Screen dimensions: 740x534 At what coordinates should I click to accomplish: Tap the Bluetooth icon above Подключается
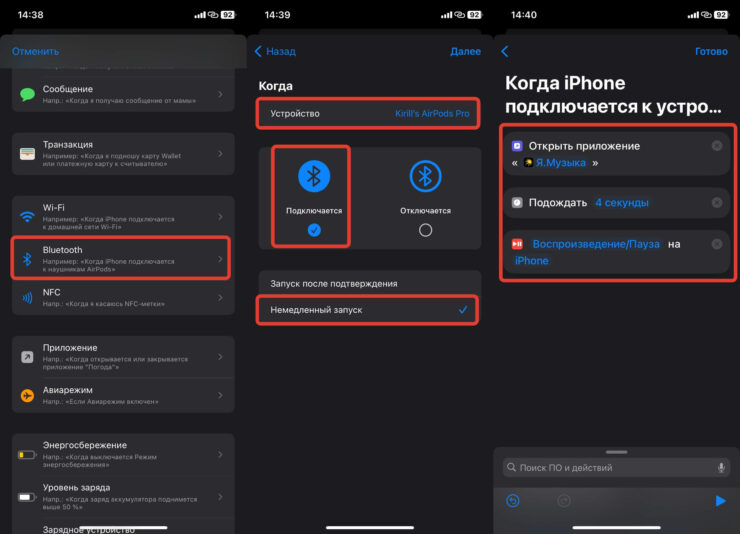point(313,176)
